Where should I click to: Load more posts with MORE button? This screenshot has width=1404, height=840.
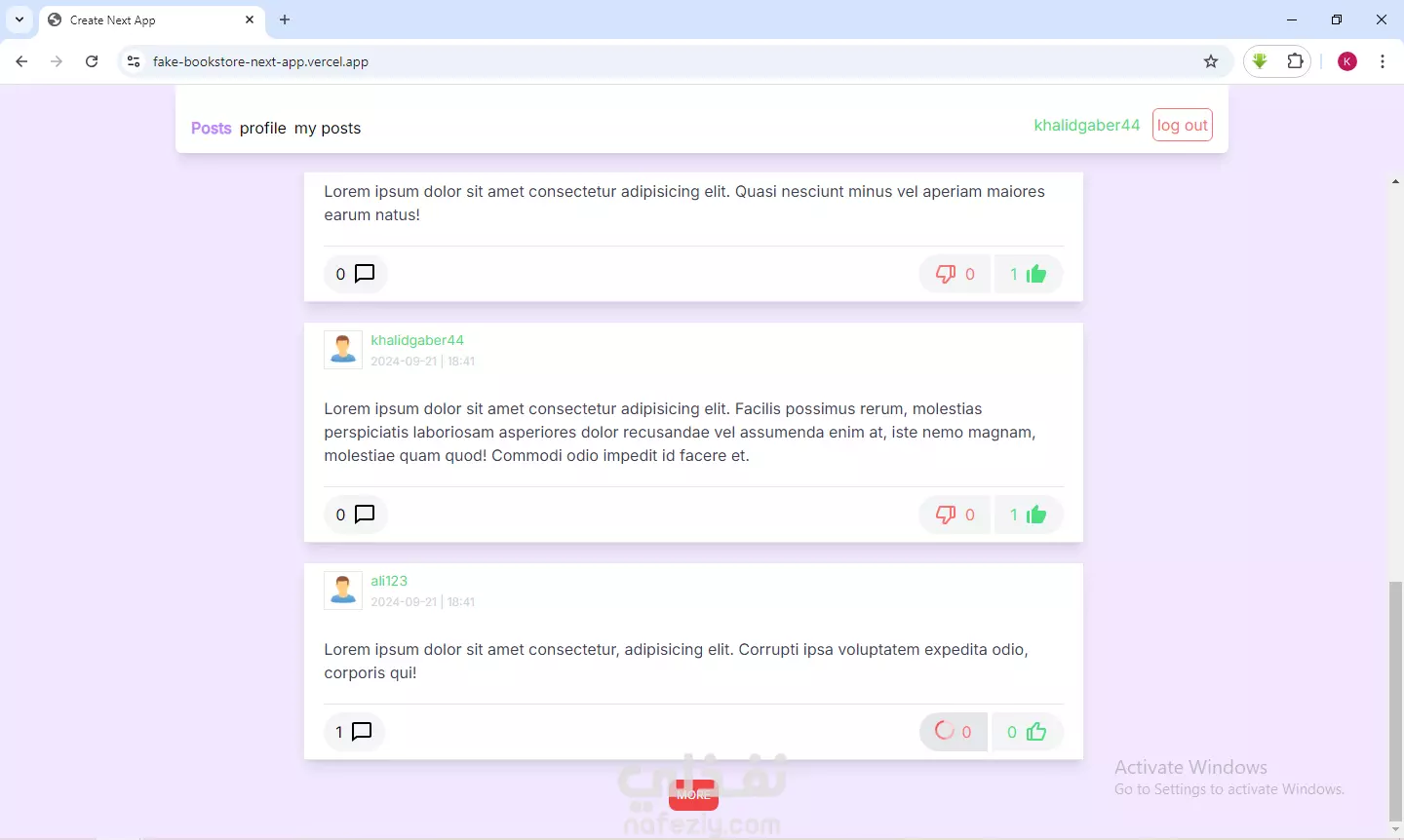[693, 795]
